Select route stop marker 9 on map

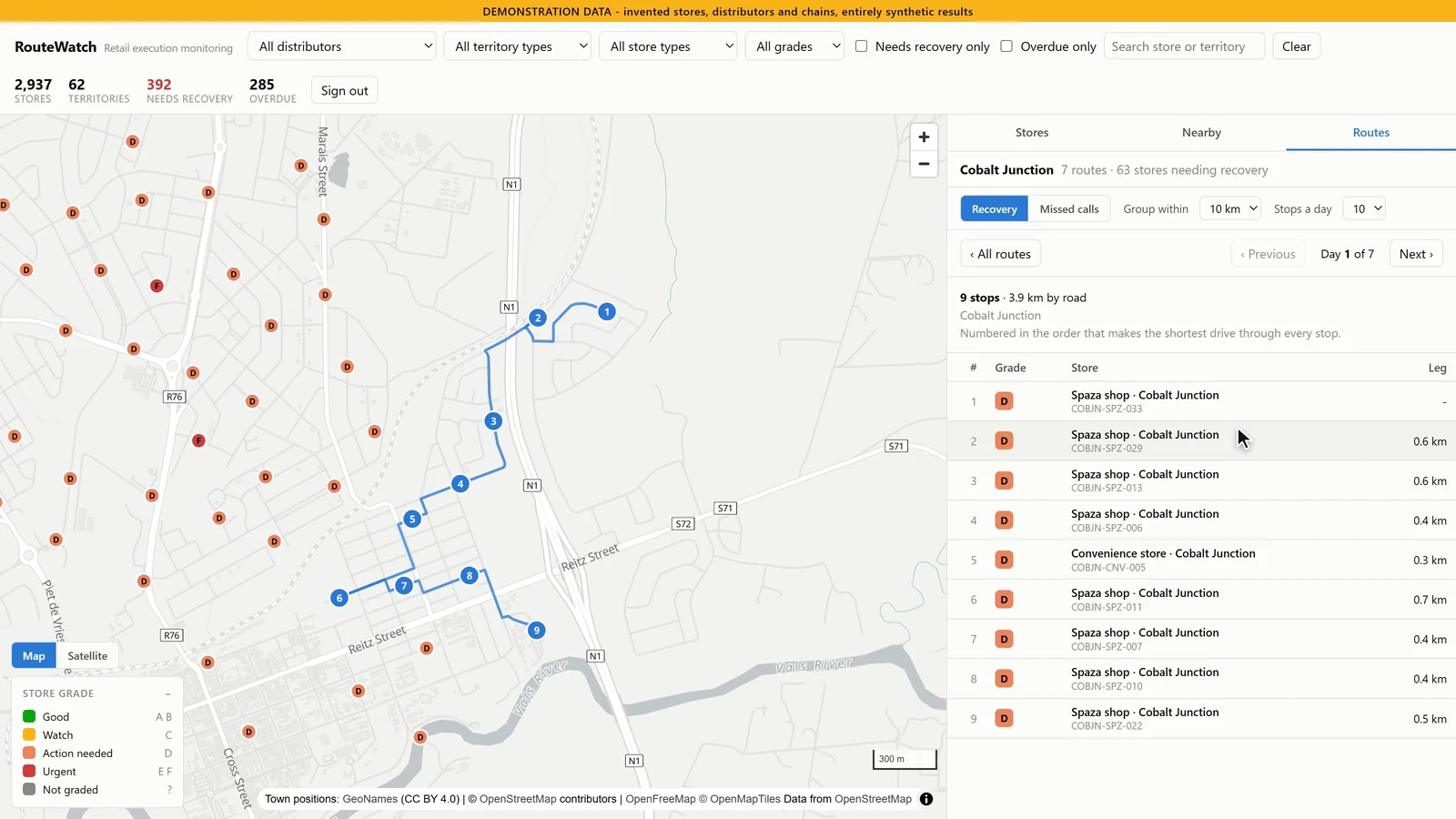[537, 630]
